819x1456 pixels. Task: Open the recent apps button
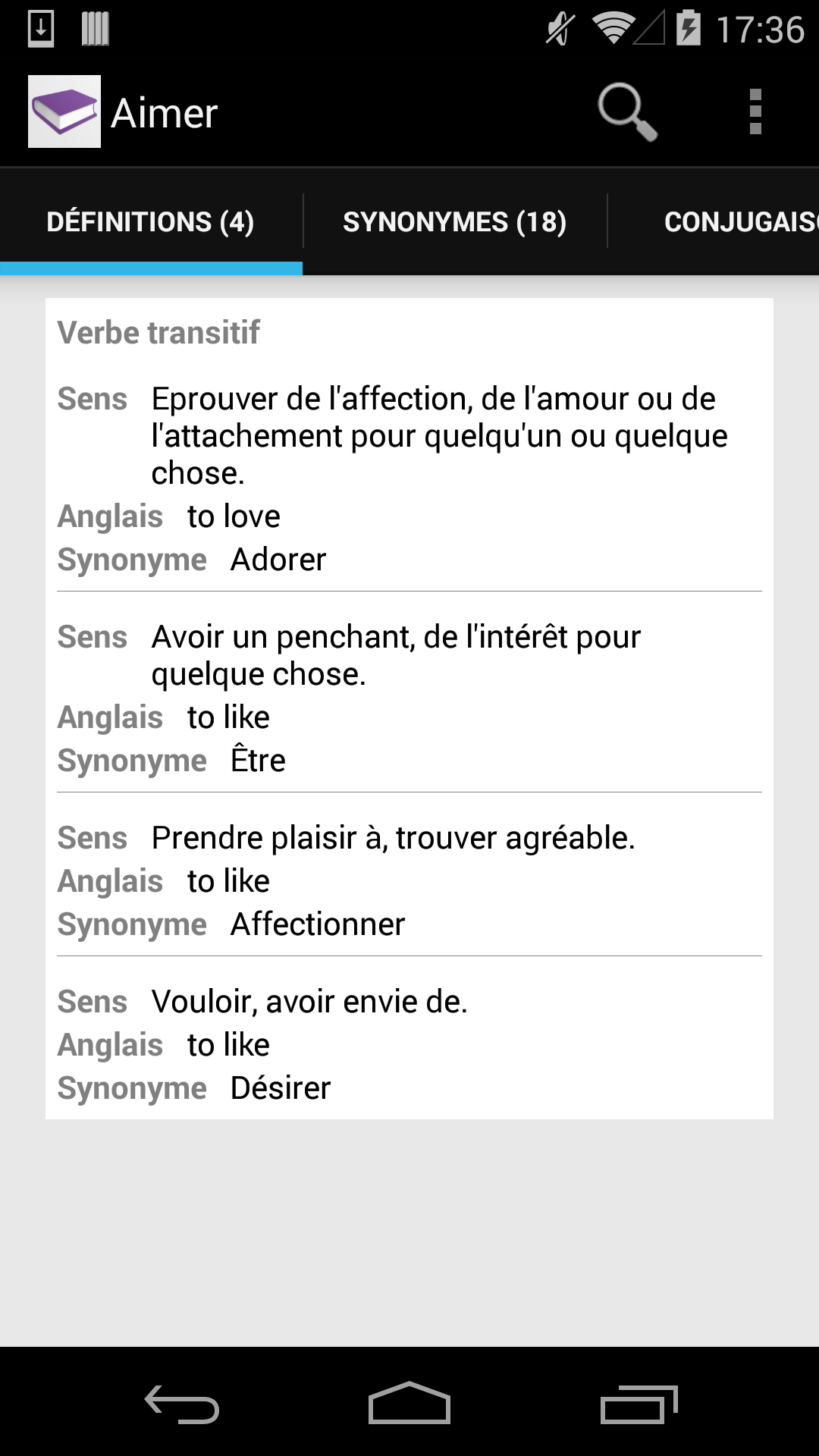[x=639, y=1404]
